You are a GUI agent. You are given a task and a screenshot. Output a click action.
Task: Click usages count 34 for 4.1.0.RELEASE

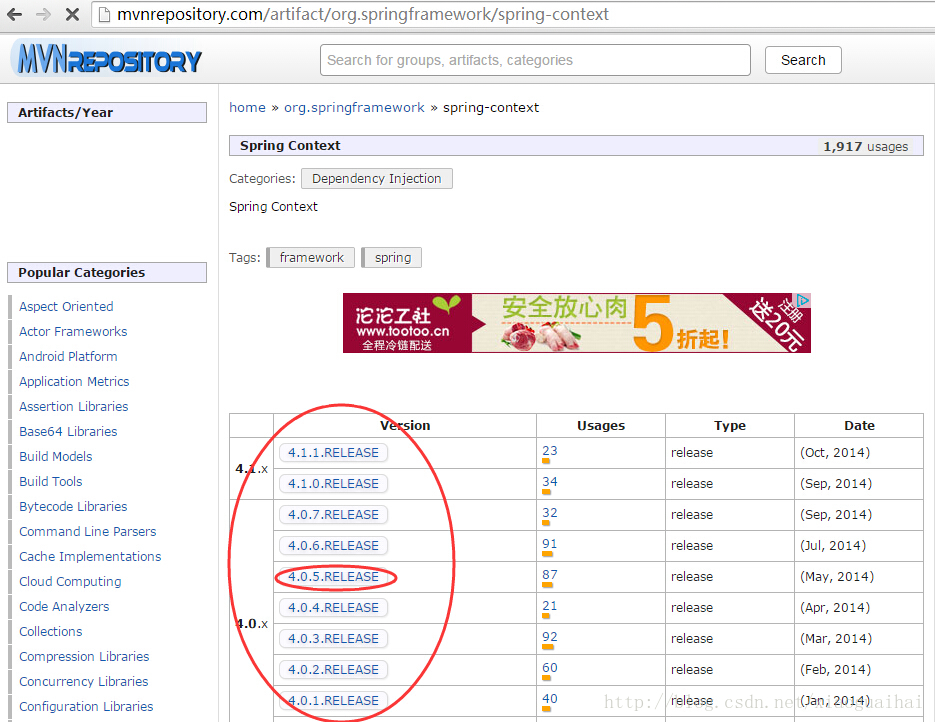tap(550, 482)
